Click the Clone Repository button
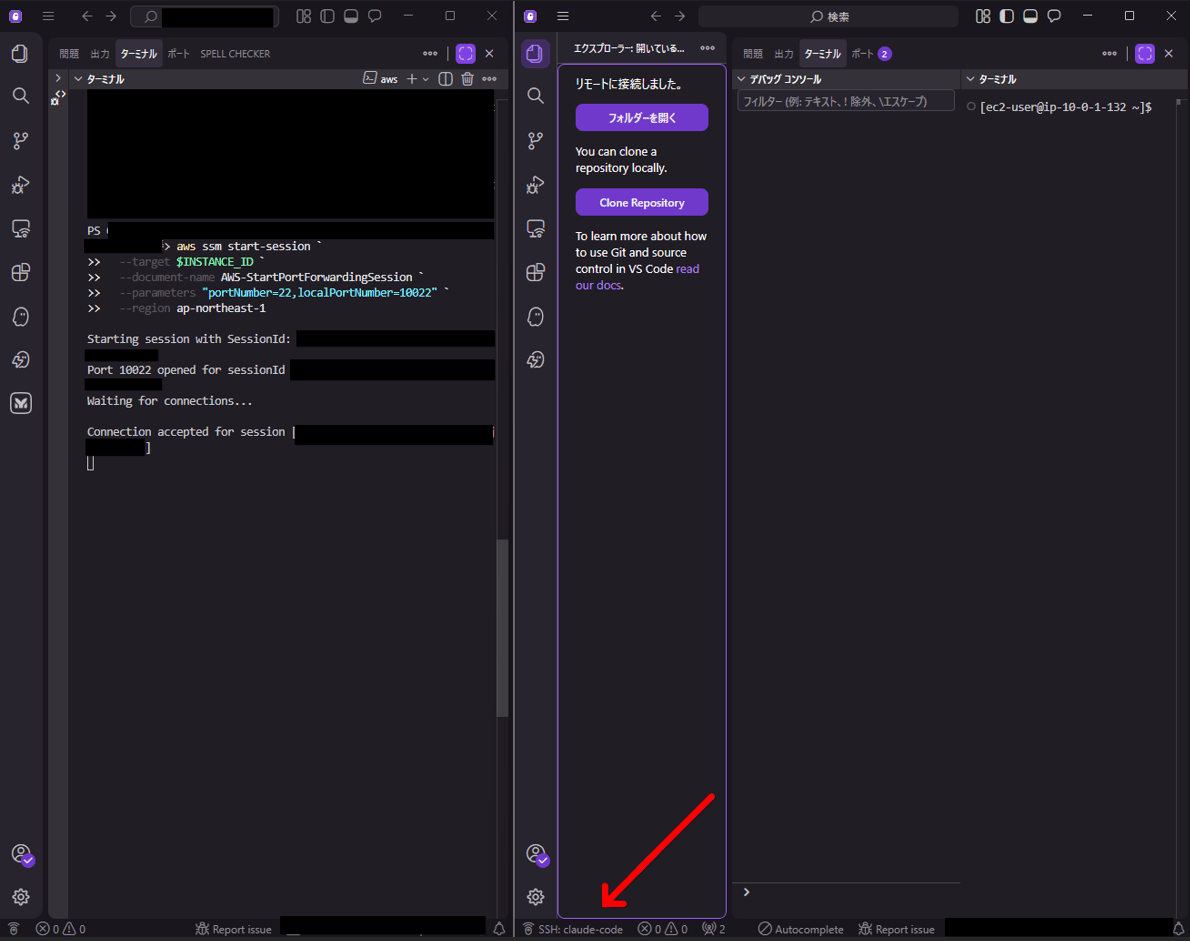The image size is (1190, 941). click(x=641, y=202)
